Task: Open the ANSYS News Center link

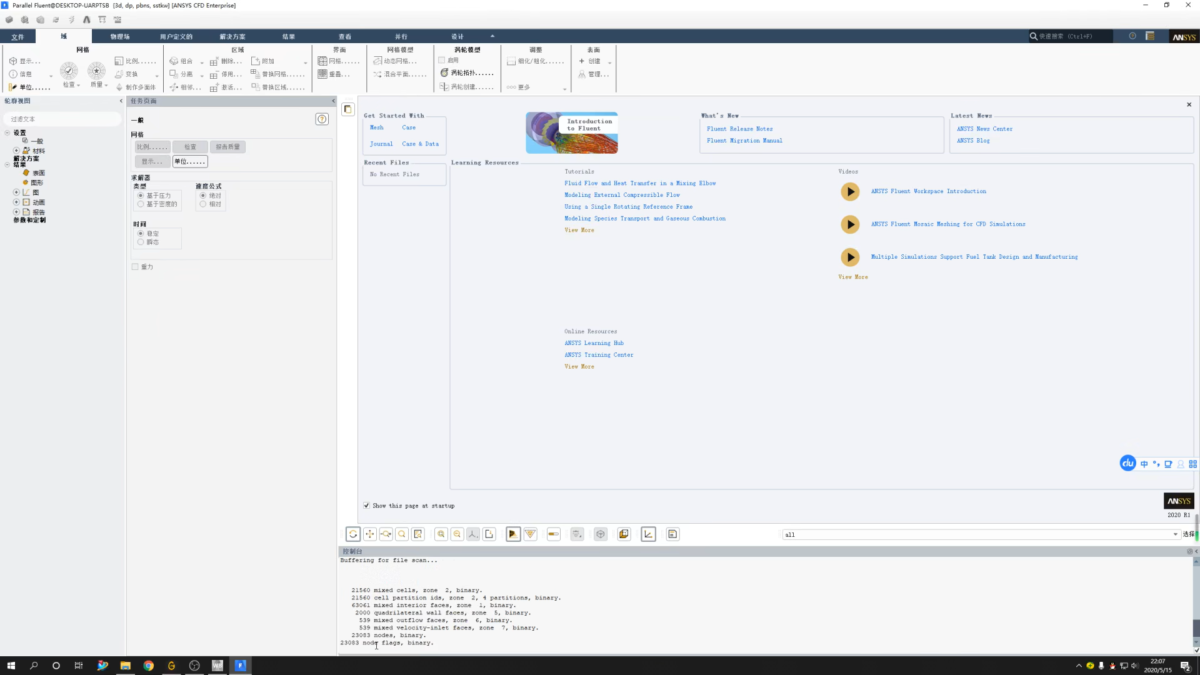Action: pos(985,128)
